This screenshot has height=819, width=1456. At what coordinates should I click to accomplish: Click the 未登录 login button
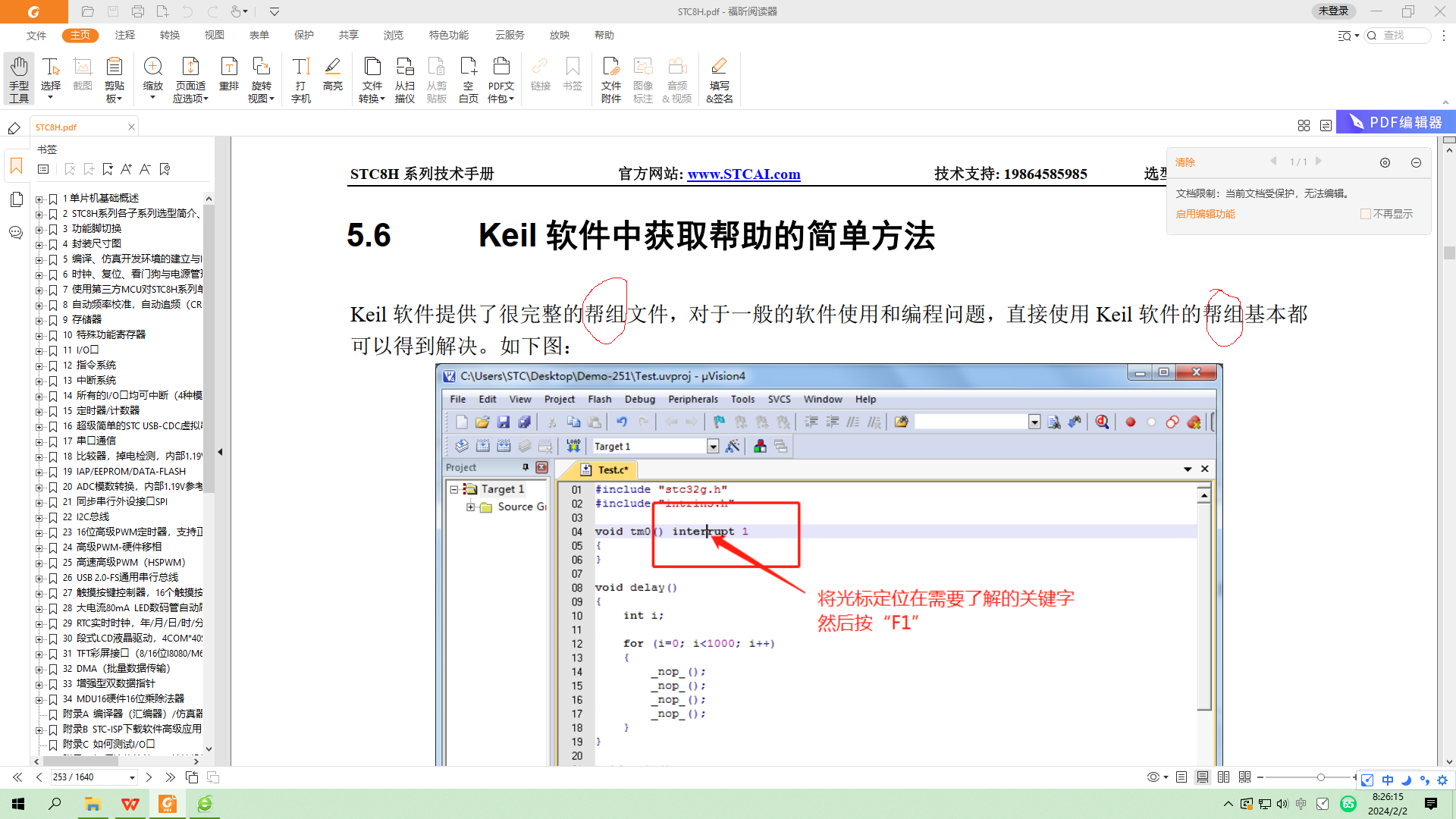pos(1333,11)
